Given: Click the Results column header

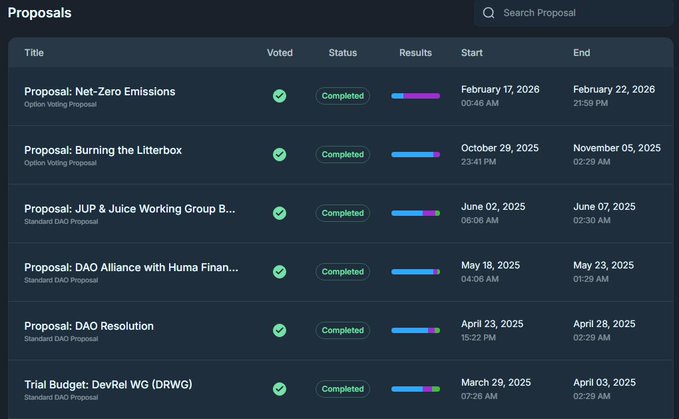Looking at the screenshot, I should 415,53.
